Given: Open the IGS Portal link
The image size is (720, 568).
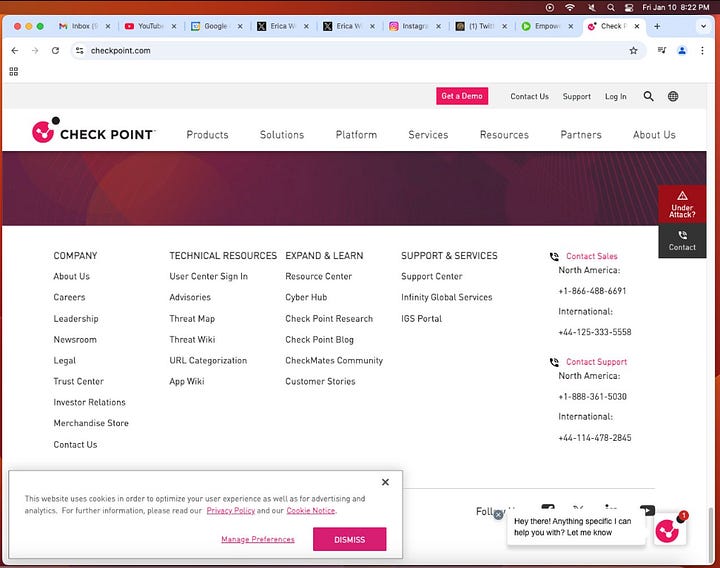Looking at the screenshot, I should coord(421,318).
